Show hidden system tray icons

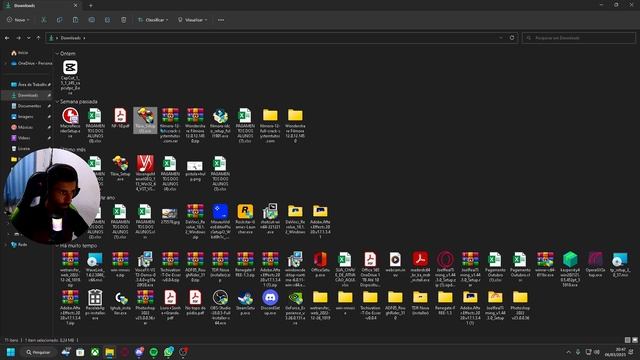coord(568,352)
